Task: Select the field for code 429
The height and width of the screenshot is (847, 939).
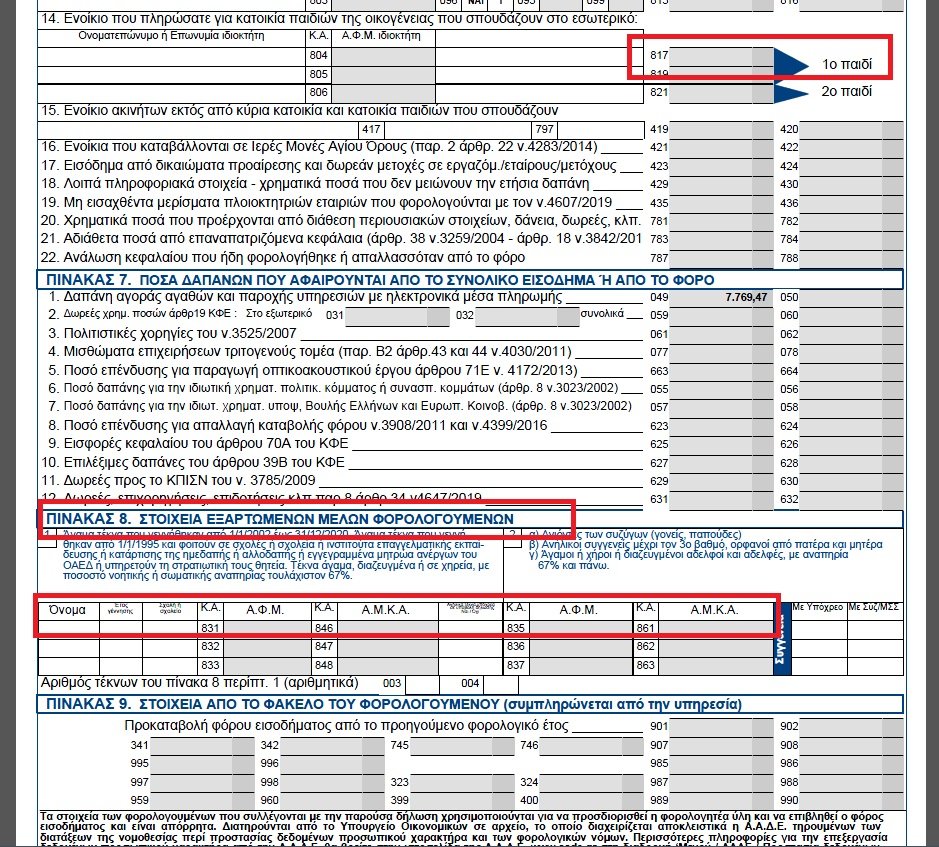Action: click(721, 184)
